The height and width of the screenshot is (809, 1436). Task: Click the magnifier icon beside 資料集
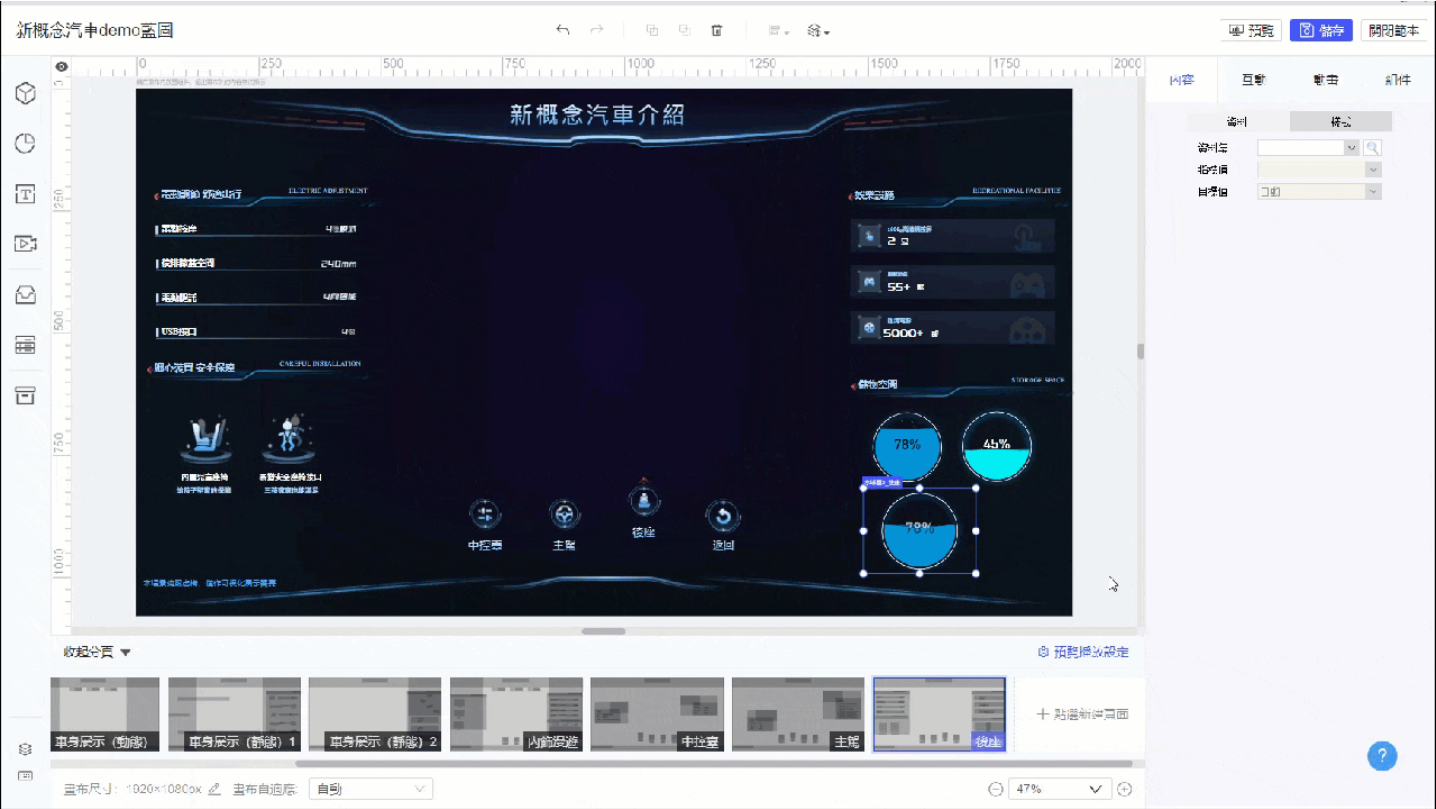(1373, 147)
